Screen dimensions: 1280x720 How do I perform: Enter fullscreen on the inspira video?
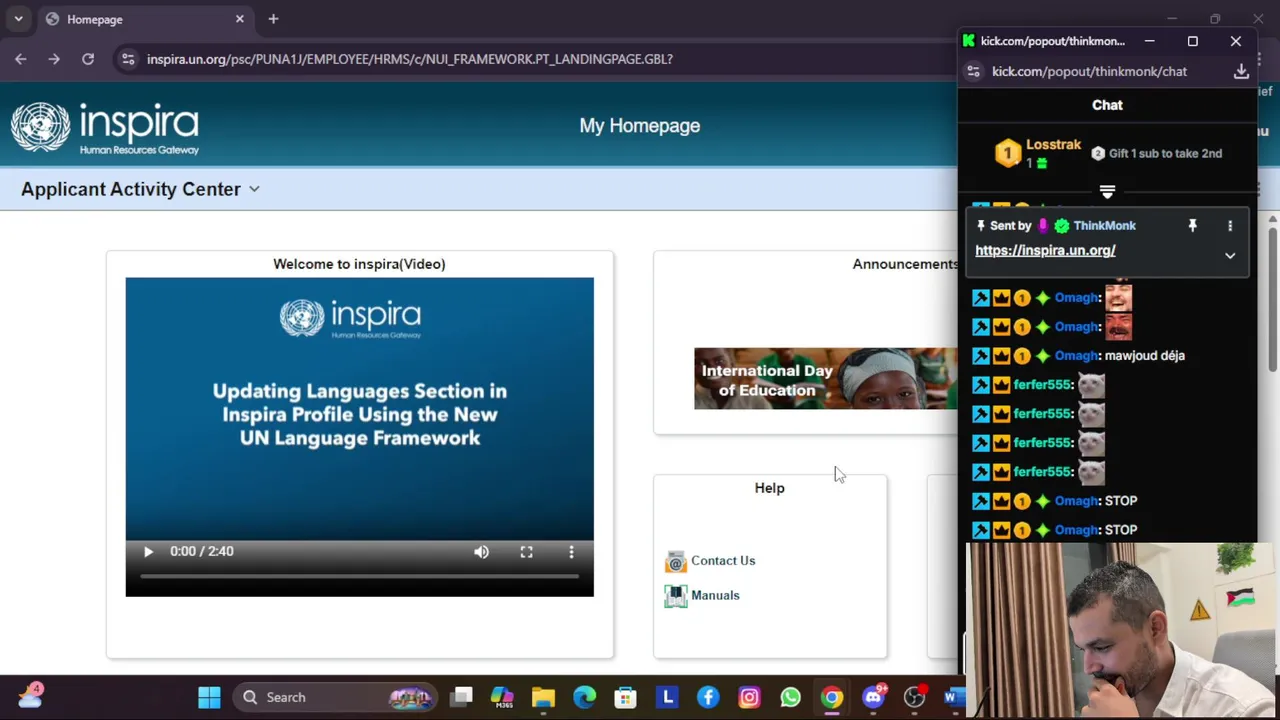coord(526,552)
